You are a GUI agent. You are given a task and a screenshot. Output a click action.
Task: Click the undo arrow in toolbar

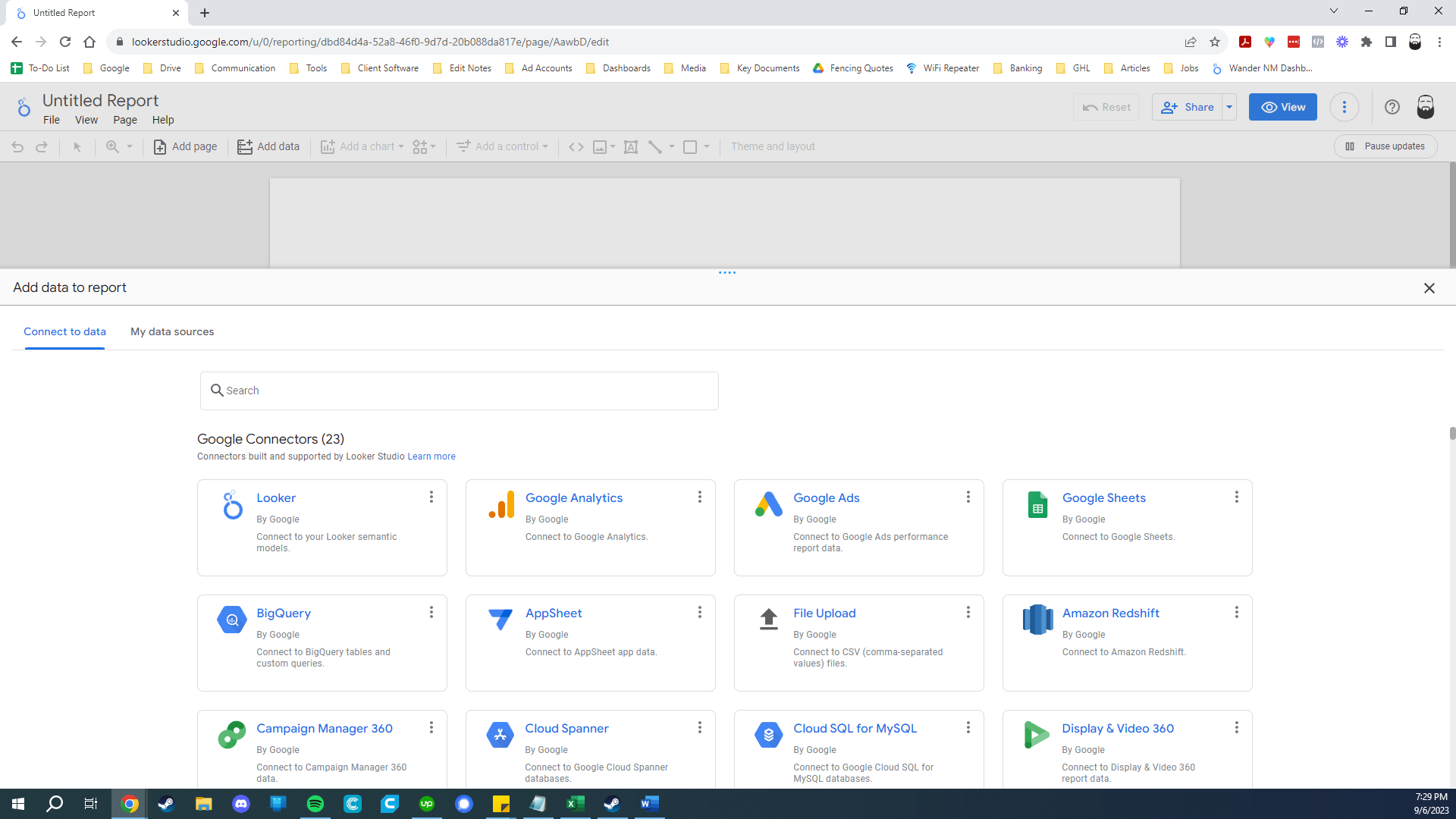point(17,146)
